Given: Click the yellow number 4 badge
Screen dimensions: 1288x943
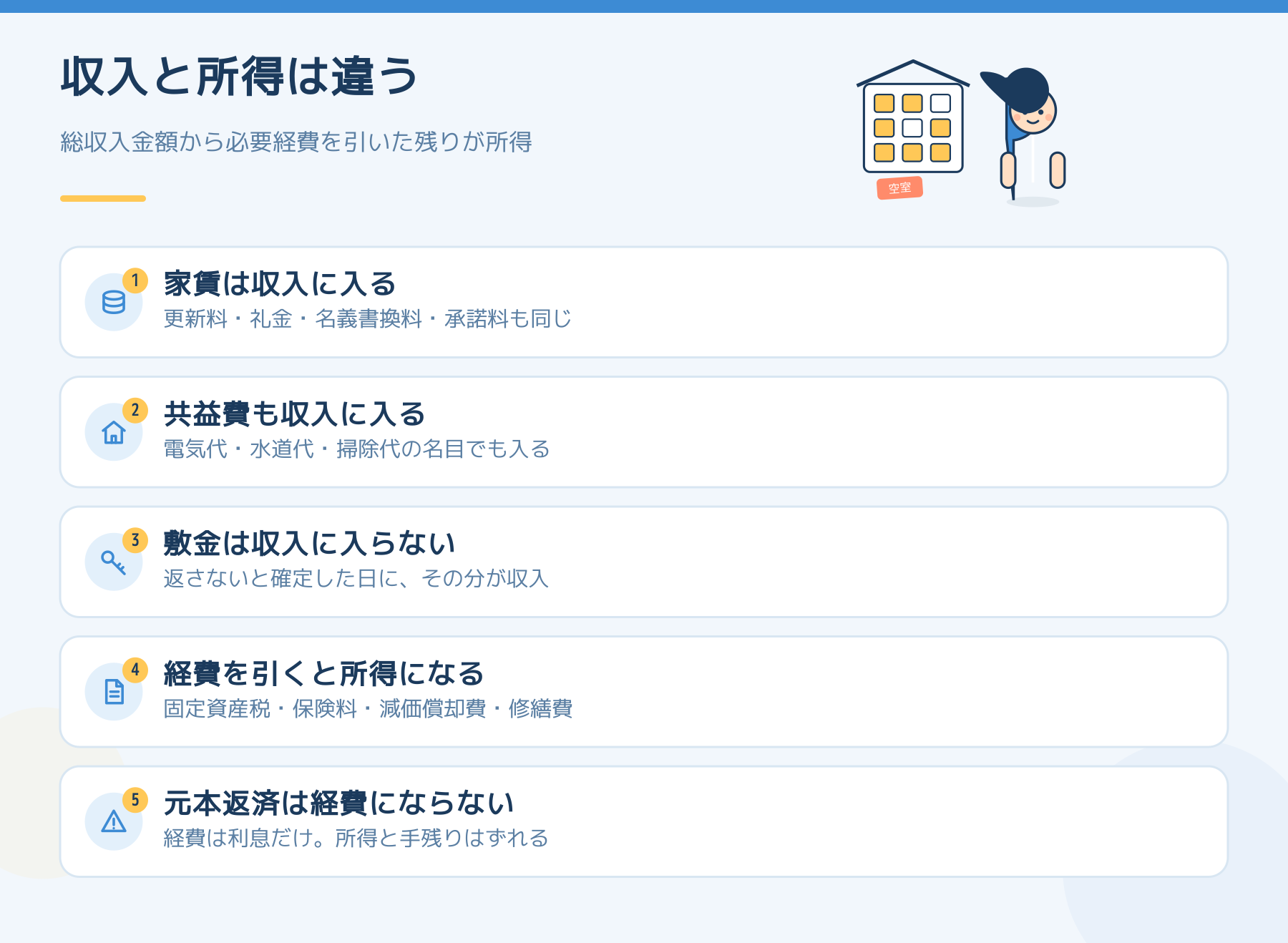Looking at the screenshot, I should (135, 670).
